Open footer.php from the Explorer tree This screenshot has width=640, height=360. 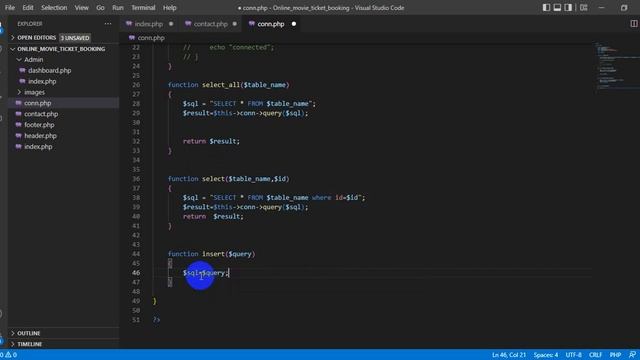pyautogui.click(x=39, y=125)
